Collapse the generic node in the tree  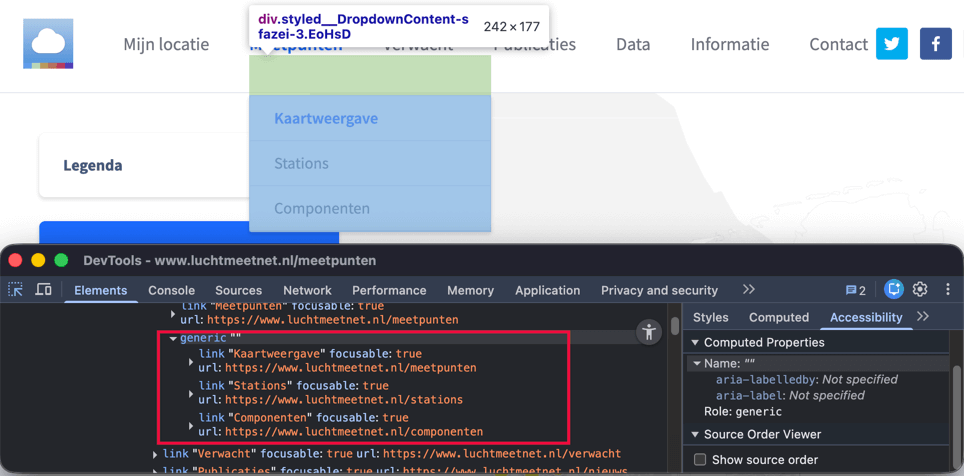click(173, 338)
